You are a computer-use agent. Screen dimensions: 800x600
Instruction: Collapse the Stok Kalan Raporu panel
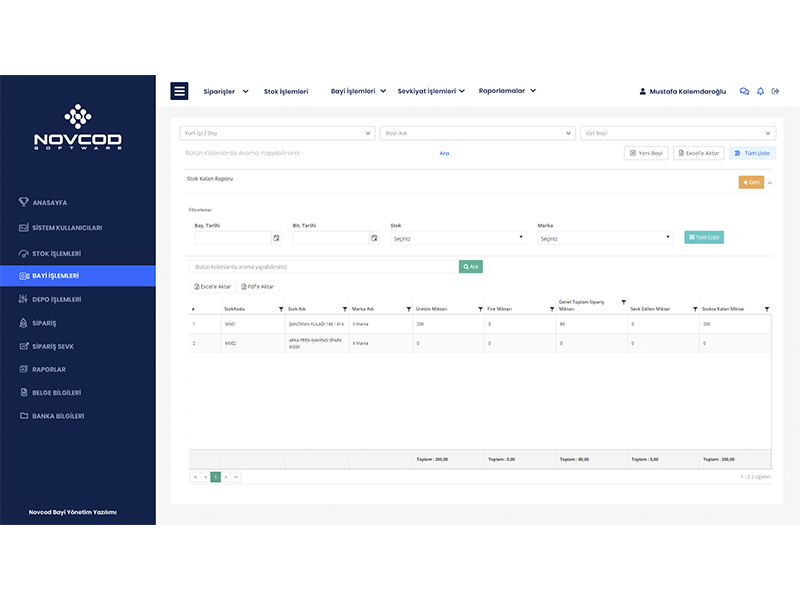click(770, 182)
